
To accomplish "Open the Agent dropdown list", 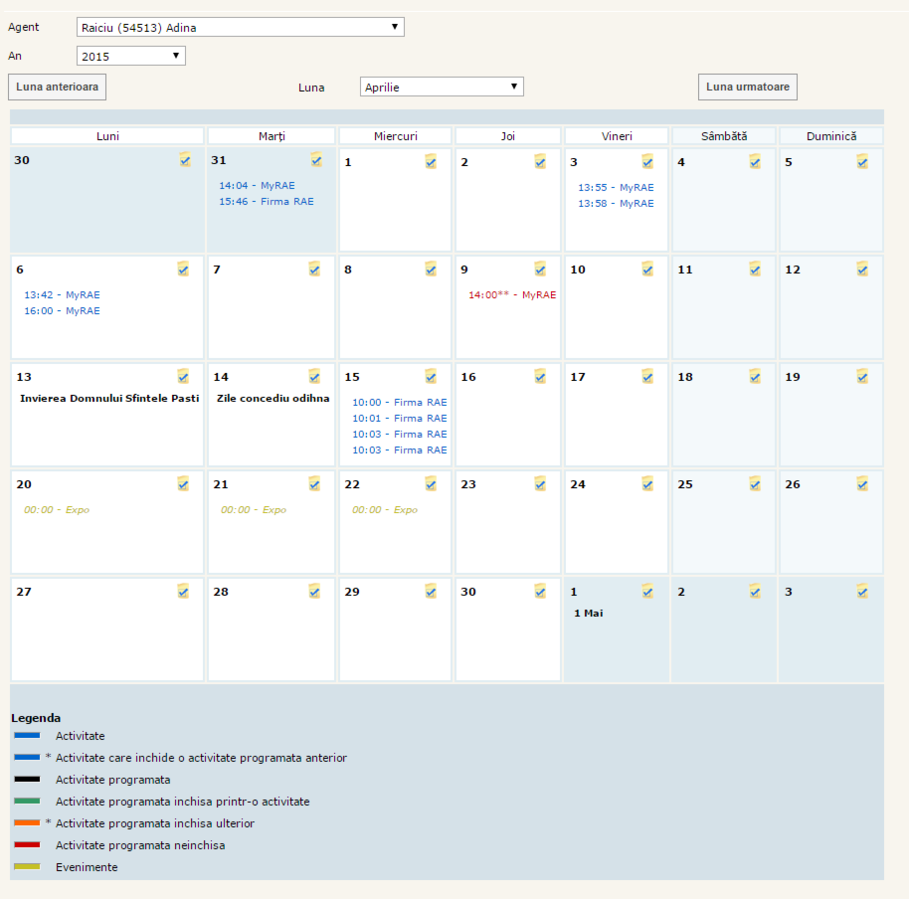I will click(240, 27).
